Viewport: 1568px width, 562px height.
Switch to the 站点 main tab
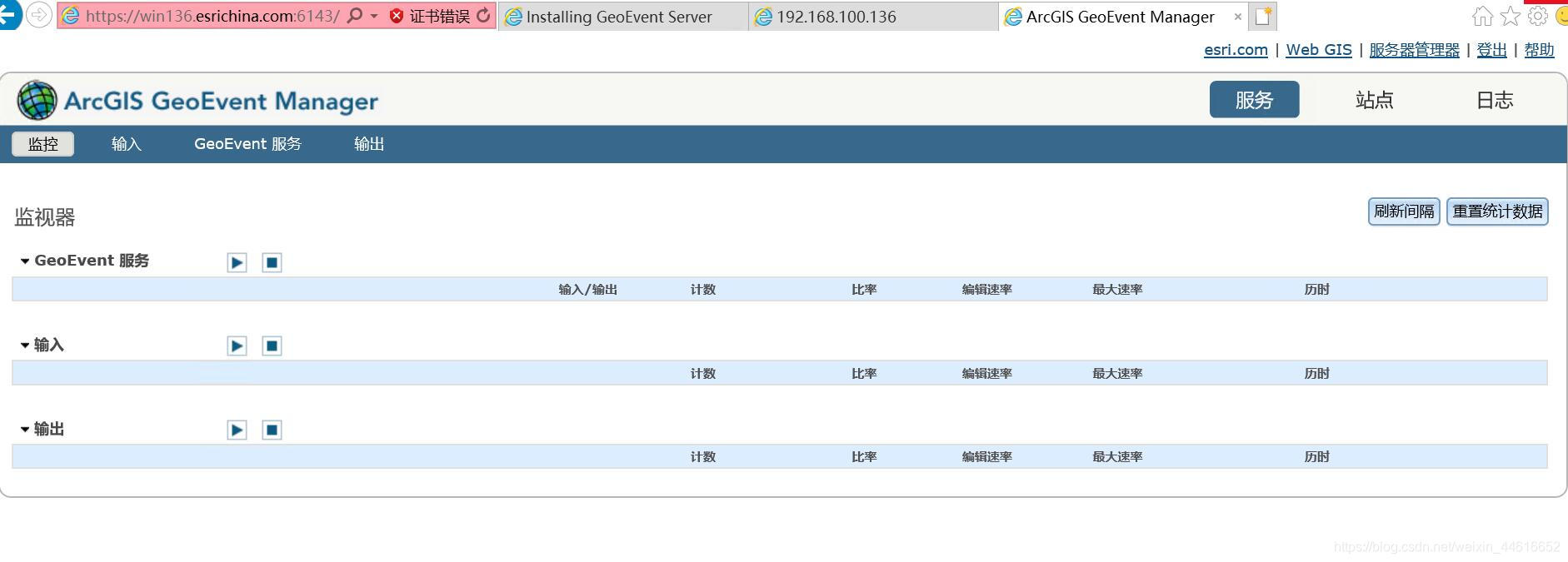(1375, 100)
